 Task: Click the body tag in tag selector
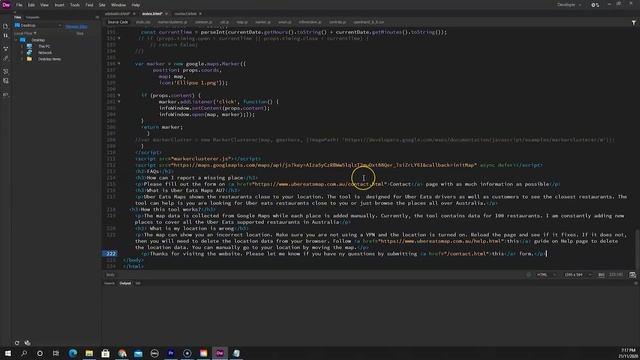pyautogui.click(x=110, y=275)
